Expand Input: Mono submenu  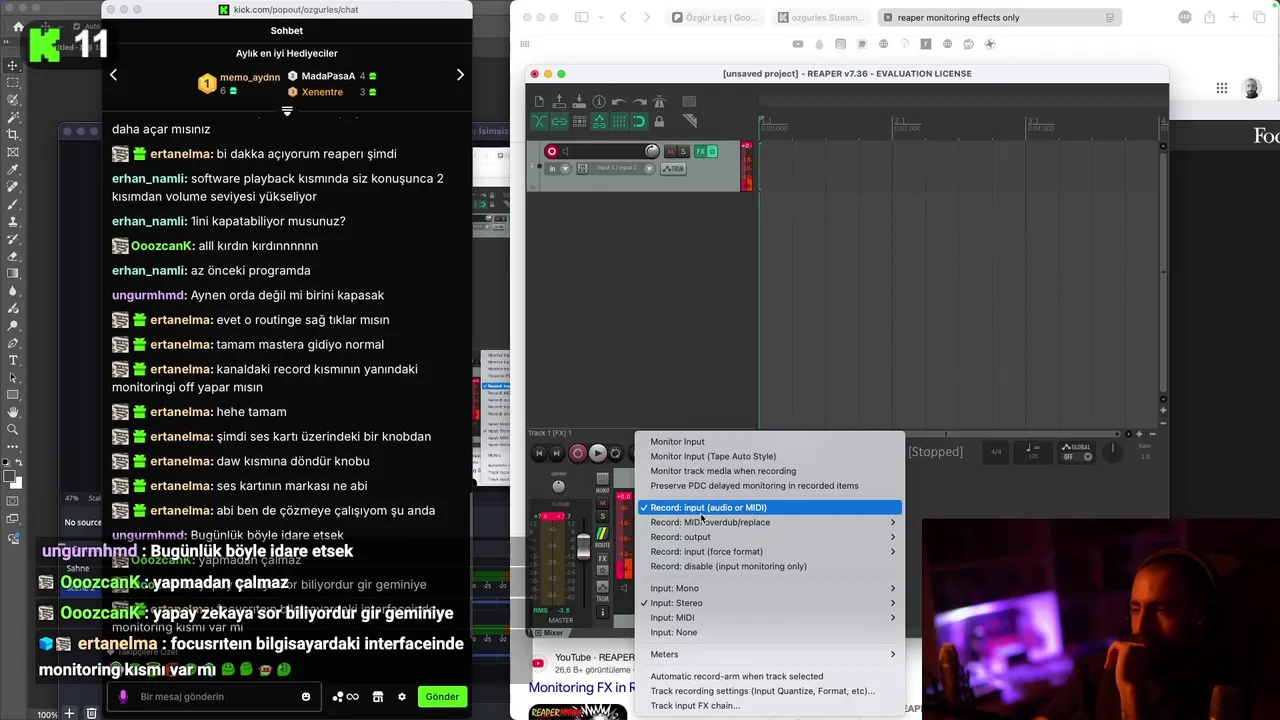pyautogui.click(x=770, y=588)
